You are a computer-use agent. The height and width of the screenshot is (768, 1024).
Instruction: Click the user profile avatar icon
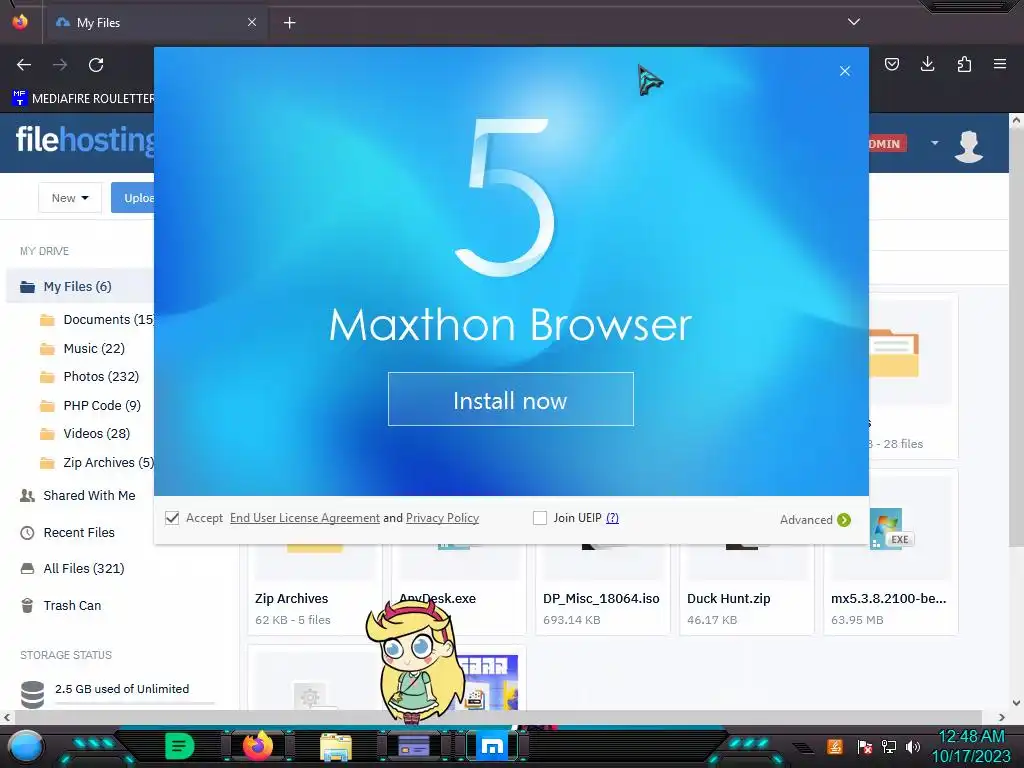968,146
